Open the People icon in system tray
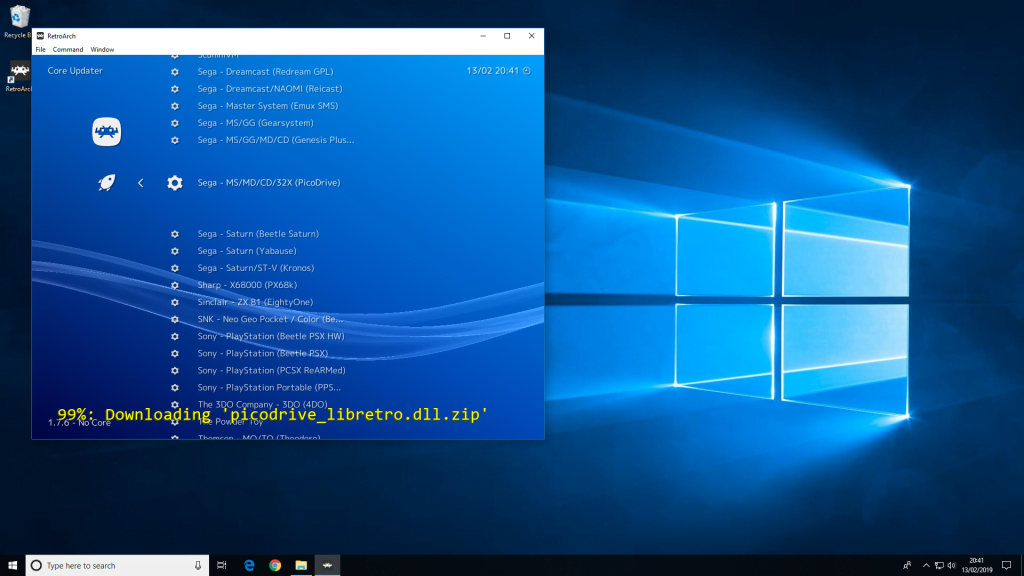This screenshot has height=576, width=1024. [907, 566]
